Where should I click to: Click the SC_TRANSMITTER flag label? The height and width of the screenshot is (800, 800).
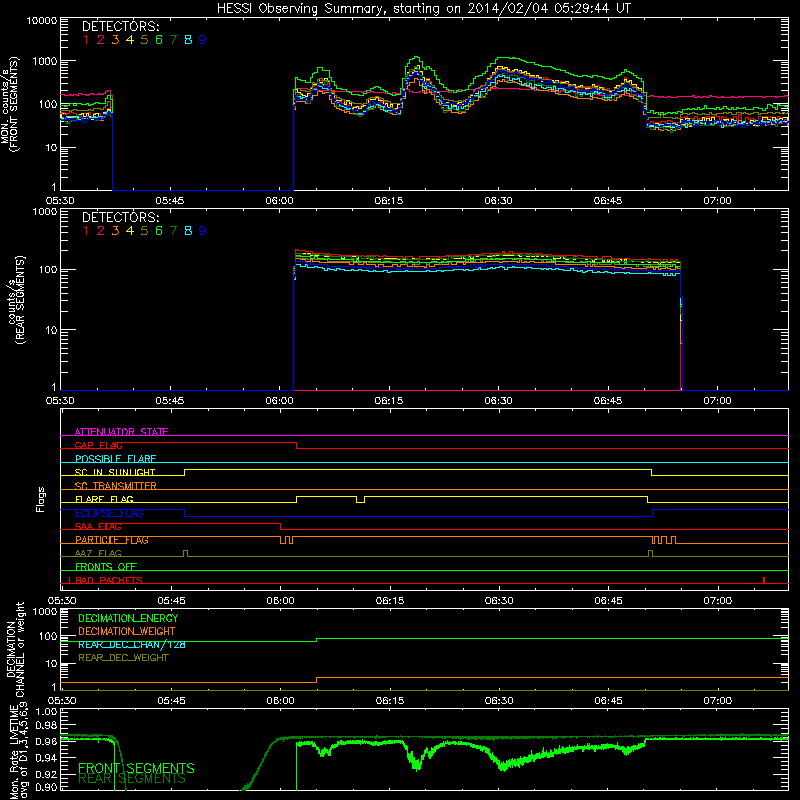116,485
